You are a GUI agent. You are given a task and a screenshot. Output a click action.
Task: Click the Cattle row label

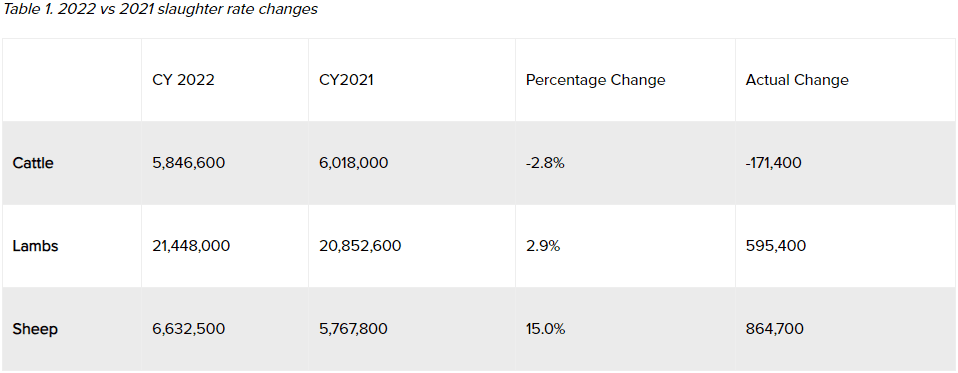click(x=33, y=163)
